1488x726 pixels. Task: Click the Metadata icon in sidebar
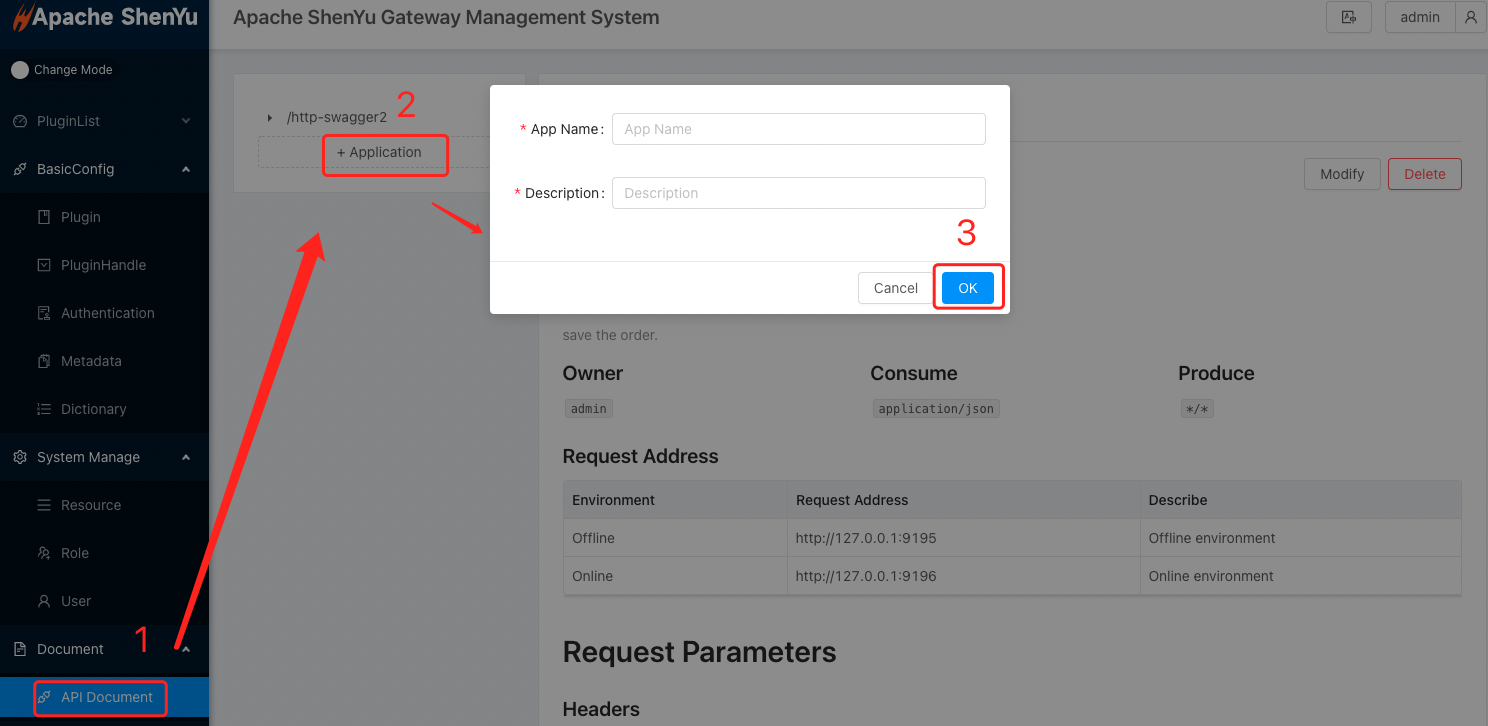point(44,361)
